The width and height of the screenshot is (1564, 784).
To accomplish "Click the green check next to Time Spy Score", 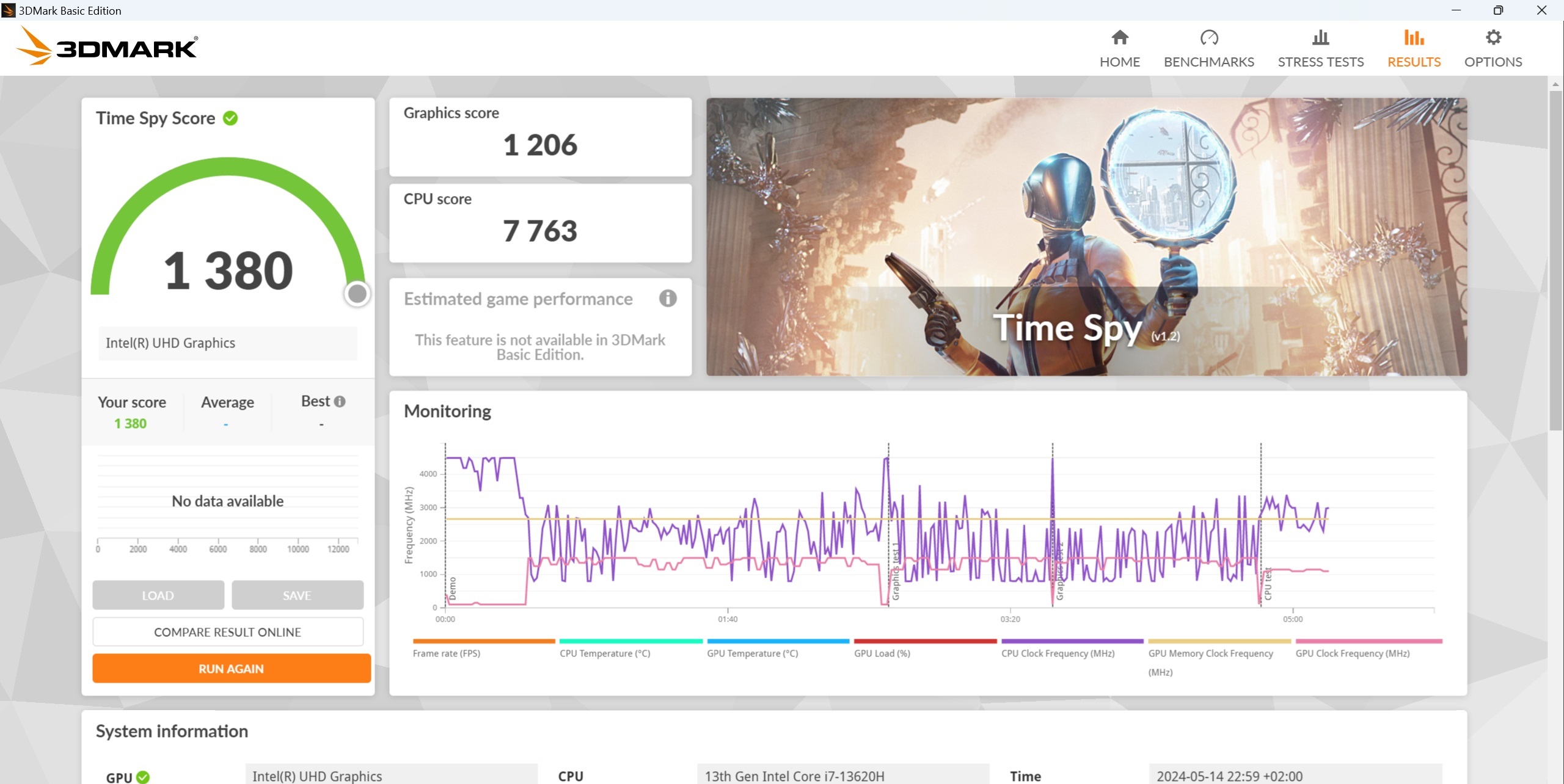I will click(230, 118).
